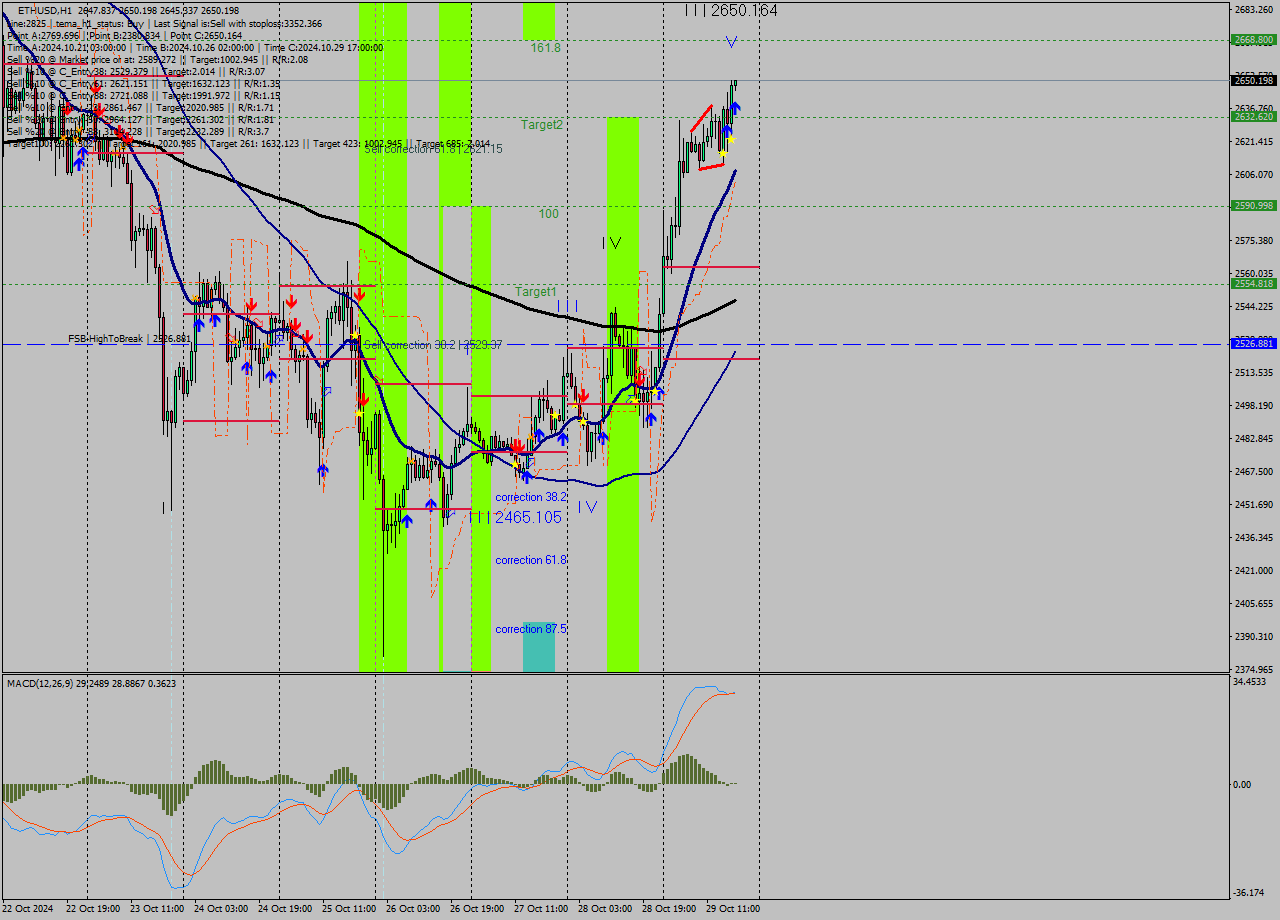Click the 2374.965 price axis label
The width and height of the screenshot is (1280, 920).
(x=1254, y=670)
